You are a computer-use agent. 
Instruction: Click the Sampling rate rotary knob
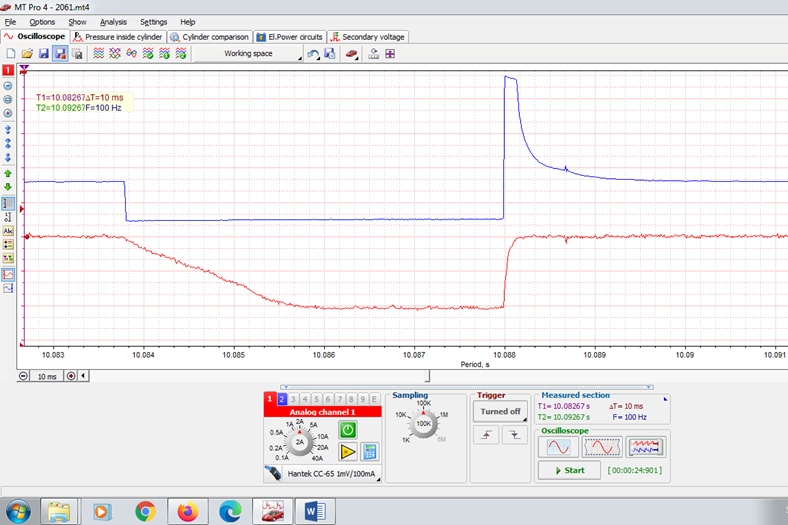pos(424,424)
